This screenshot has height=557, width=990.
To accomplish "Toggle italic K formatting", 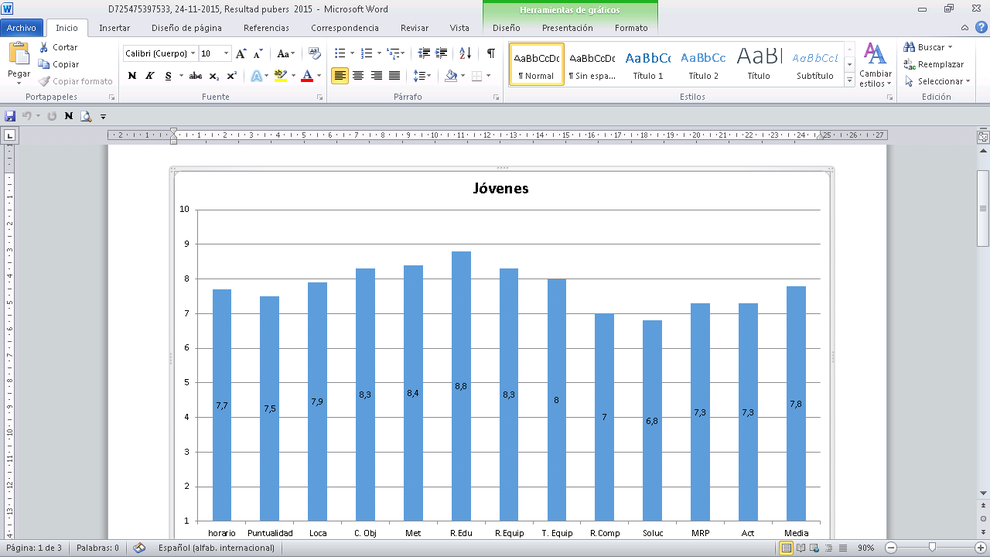I will pyautogui.click(x=150, y=76).
